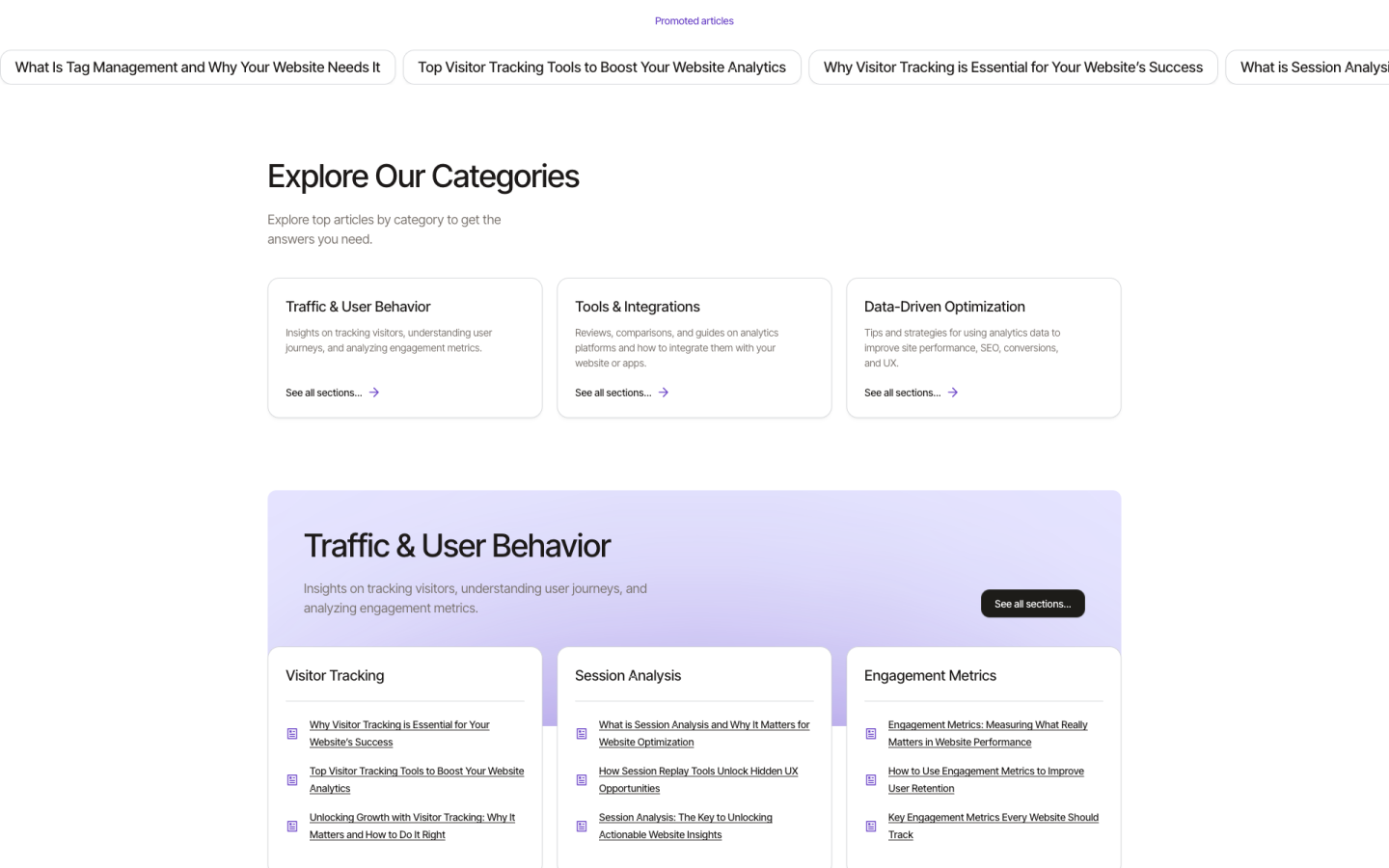Screen dimensions: 1389x868
Task: Click arrow icon in Traffic & User Behavior card
Action: 374,393
